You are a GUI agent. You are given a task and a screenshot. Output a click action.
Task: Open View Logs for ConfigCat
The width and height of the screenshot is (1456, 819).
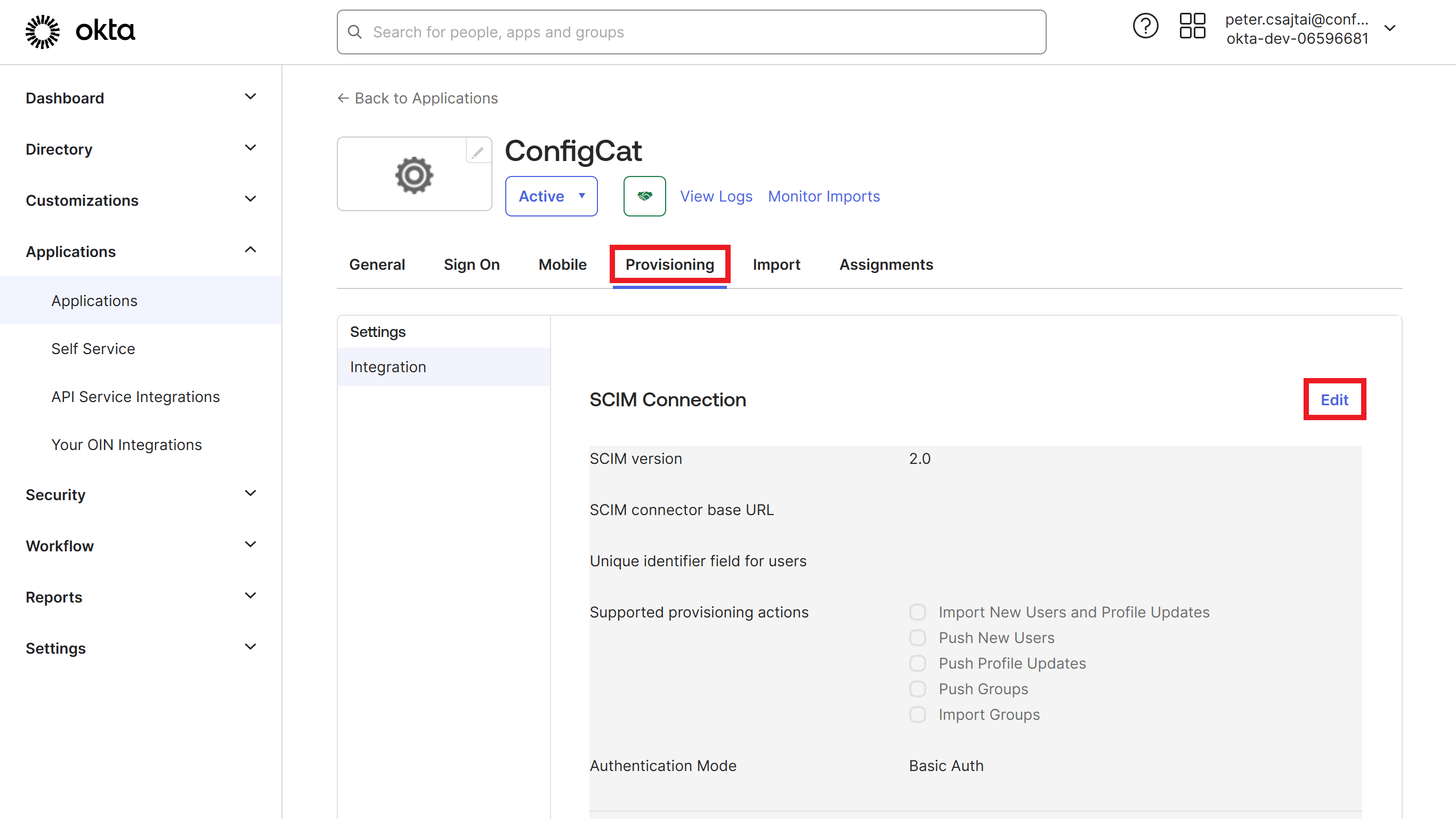tap(716, 196)
